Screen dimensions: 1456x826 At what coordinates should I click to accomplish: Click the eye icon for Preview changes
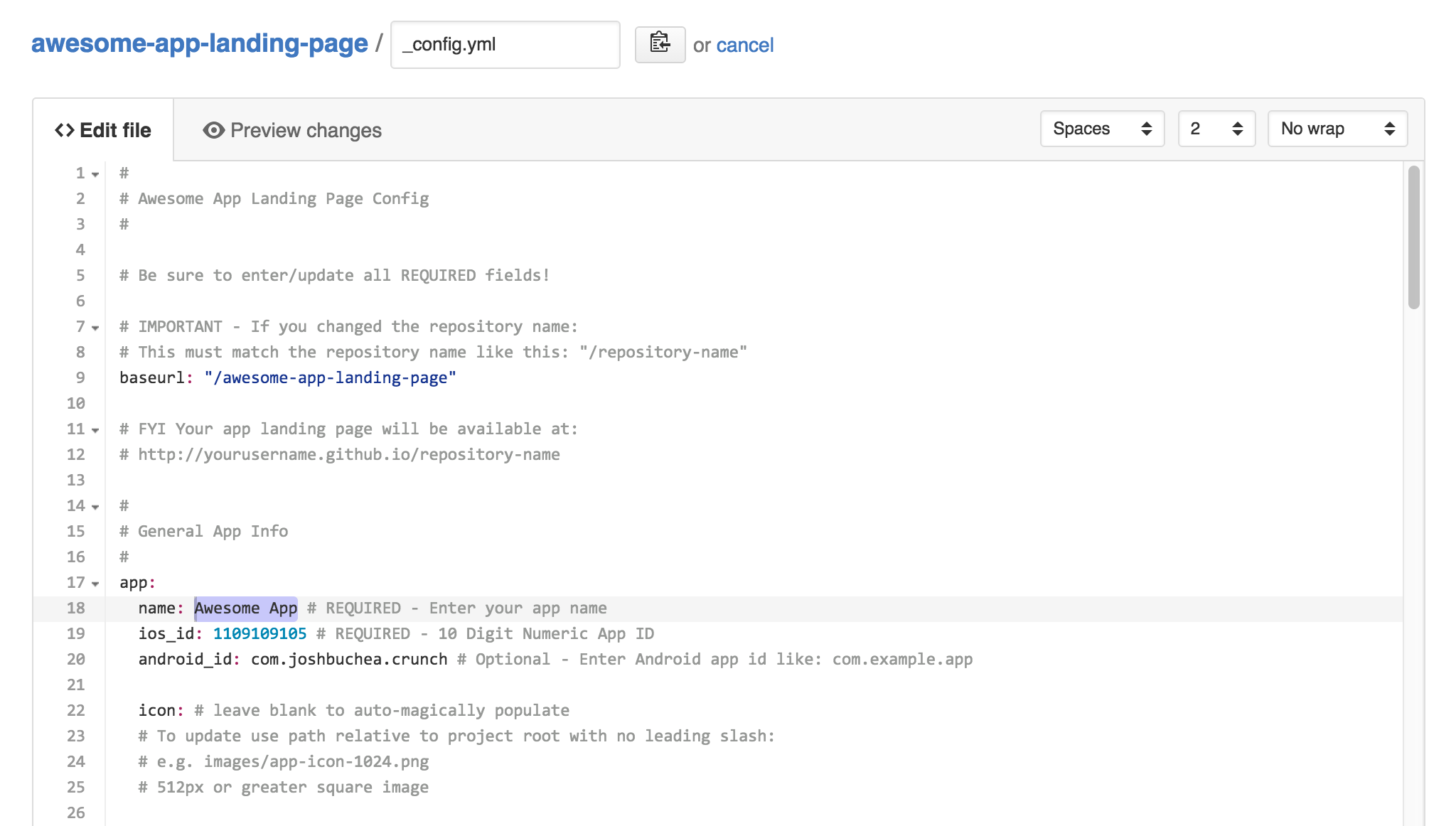click(x=213, y=130)
